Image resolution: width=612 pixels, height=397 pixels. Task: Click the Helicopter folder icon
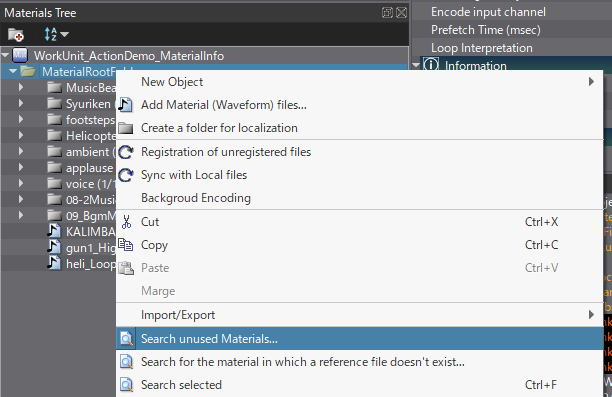(x=54, y=135)
